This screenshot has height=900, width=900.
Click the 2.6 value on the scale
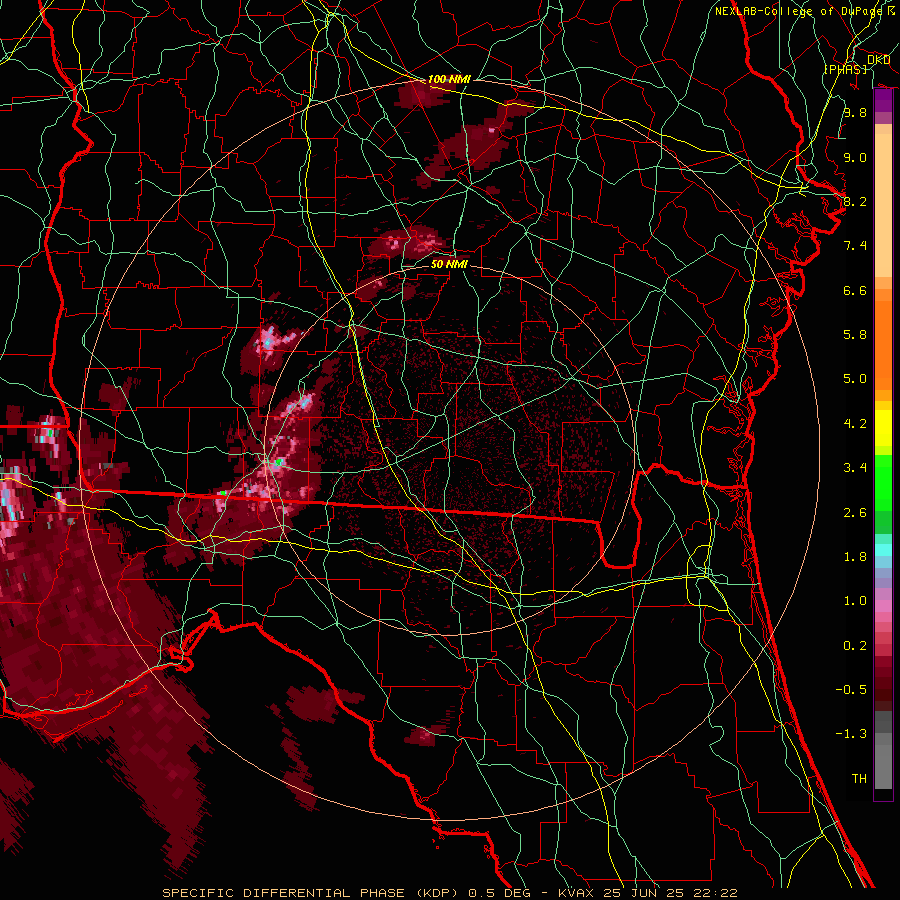point(855,513)
